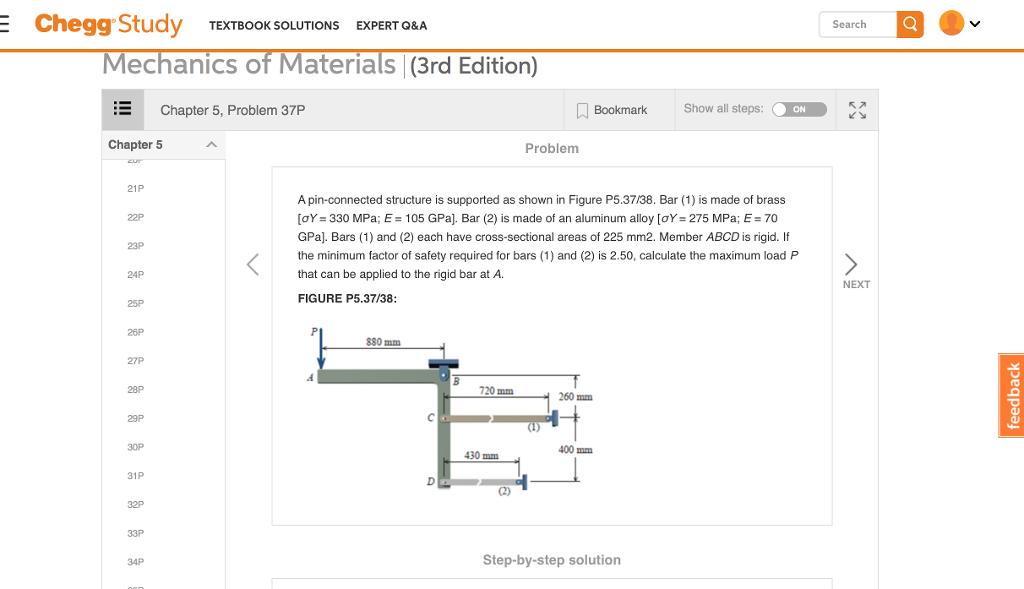Click the Chegg Study logo
1024x589 pixels.
(108, 25)
